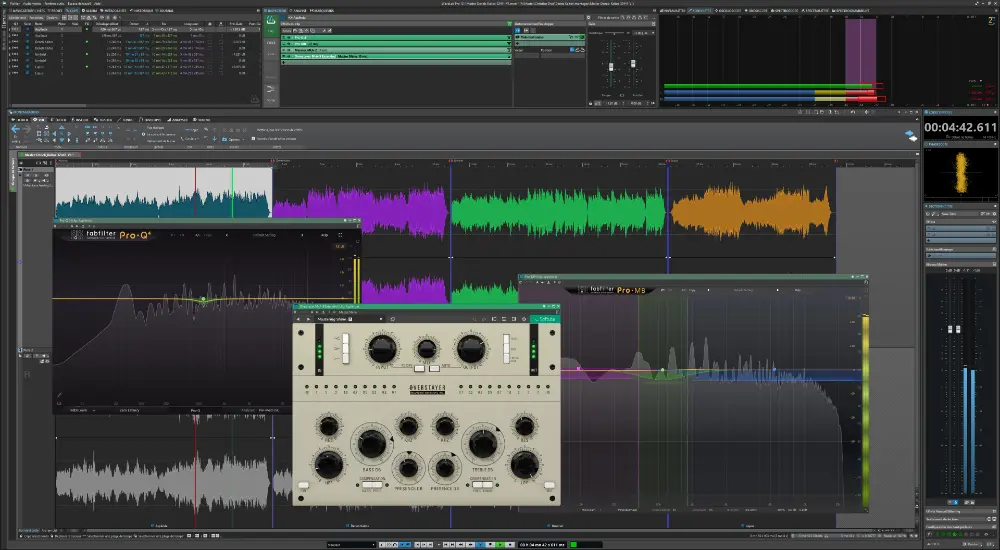Open the gain value dropdown in the Gain panel

click(643, 33)
